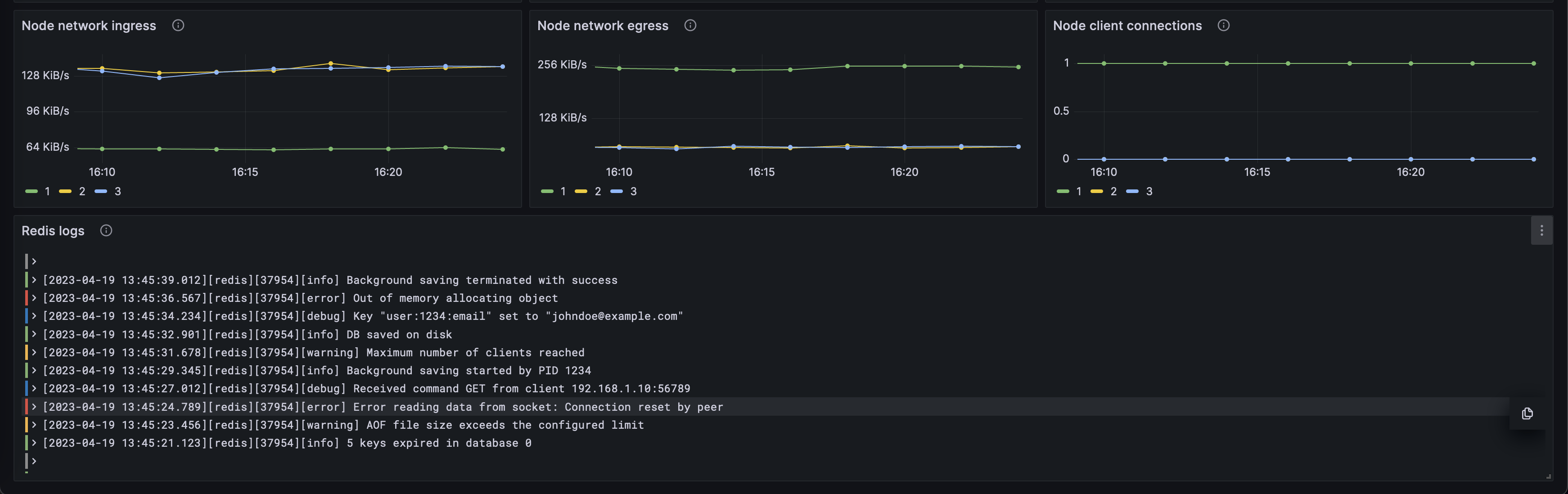The image size is (1568, 494).
Task: Click info icon beside Node network ingress
Action: pyautogui.click(x=178, y=26)
